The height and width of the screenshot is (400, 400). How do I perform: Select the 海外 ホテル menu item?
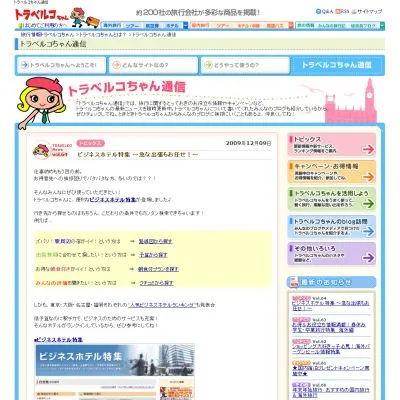[172, 26]
